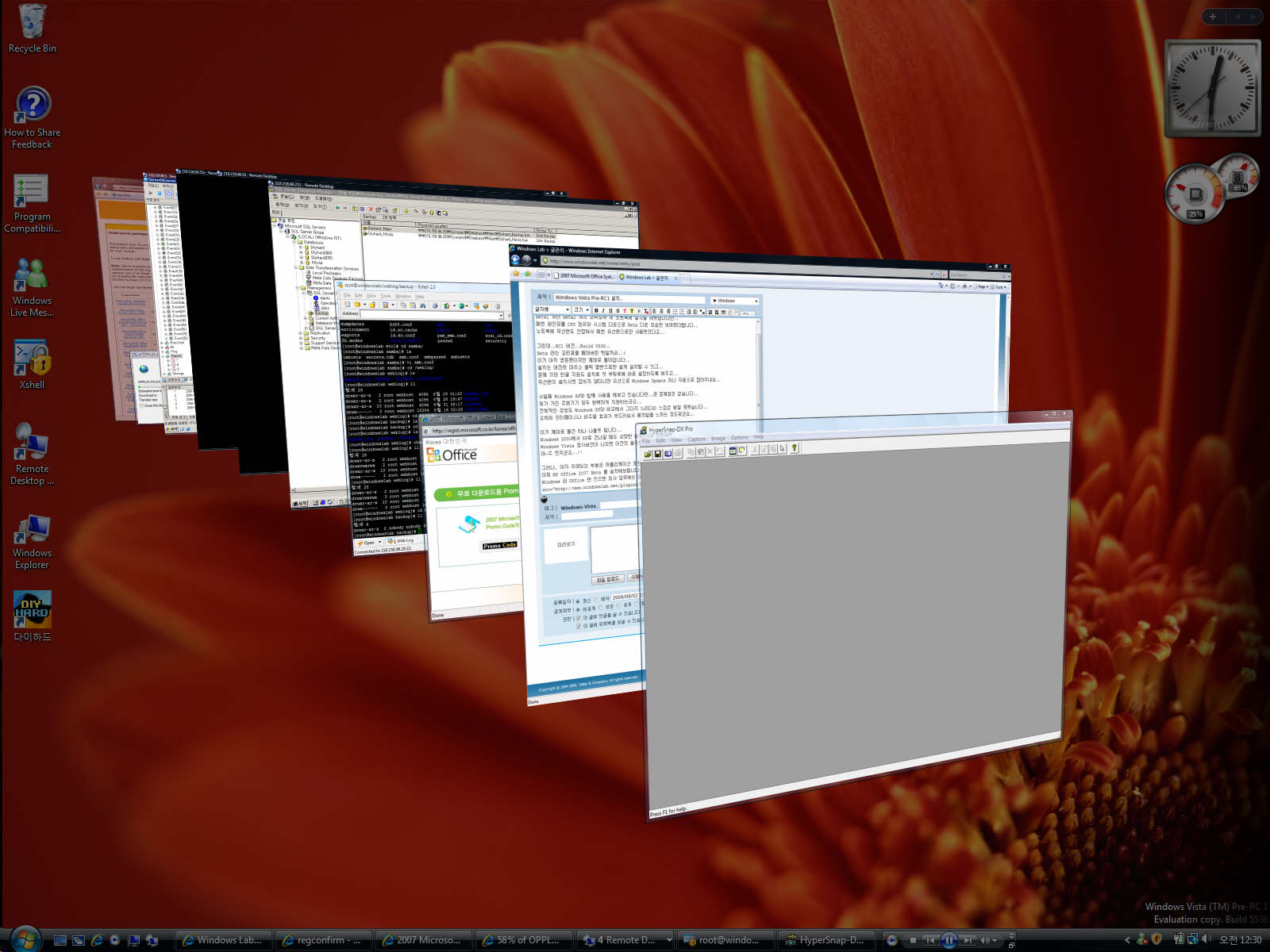
Task: Launch the DIY HARD desktop icon
Action: click(33, 616)
